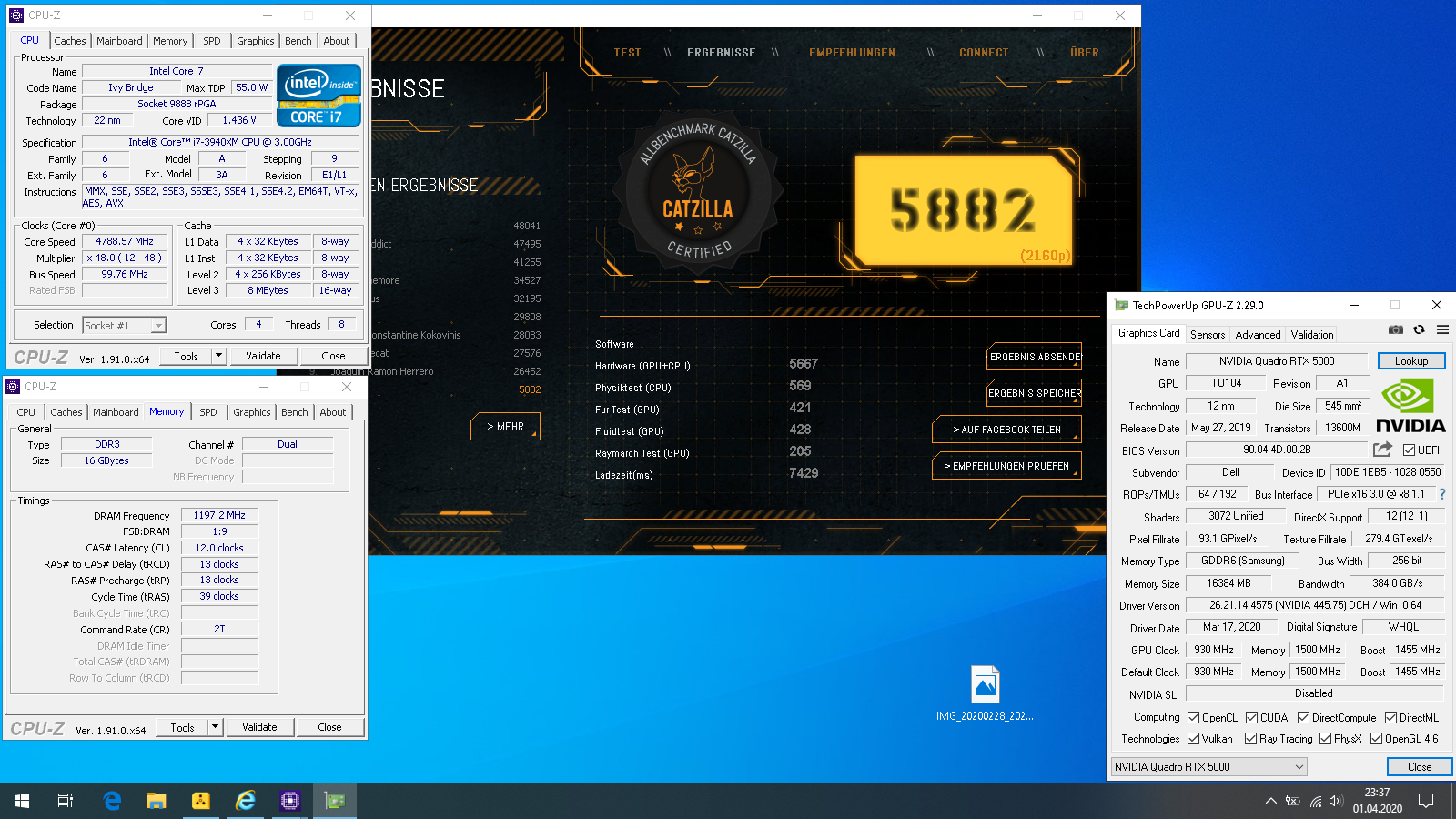Click ERGEBNIS ABSENDEN button
This screenshot has width=1456, height=819.
point(1035,357)
